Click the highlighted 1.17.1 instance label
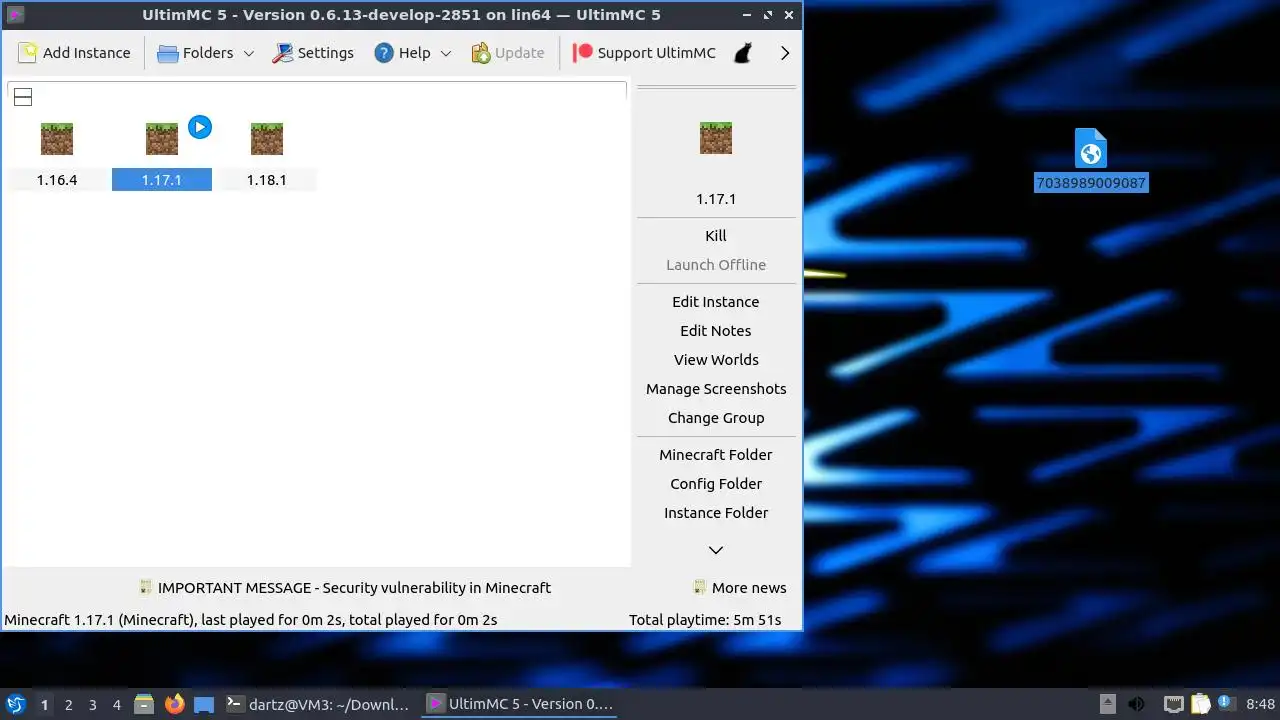 tap(162, 180)
